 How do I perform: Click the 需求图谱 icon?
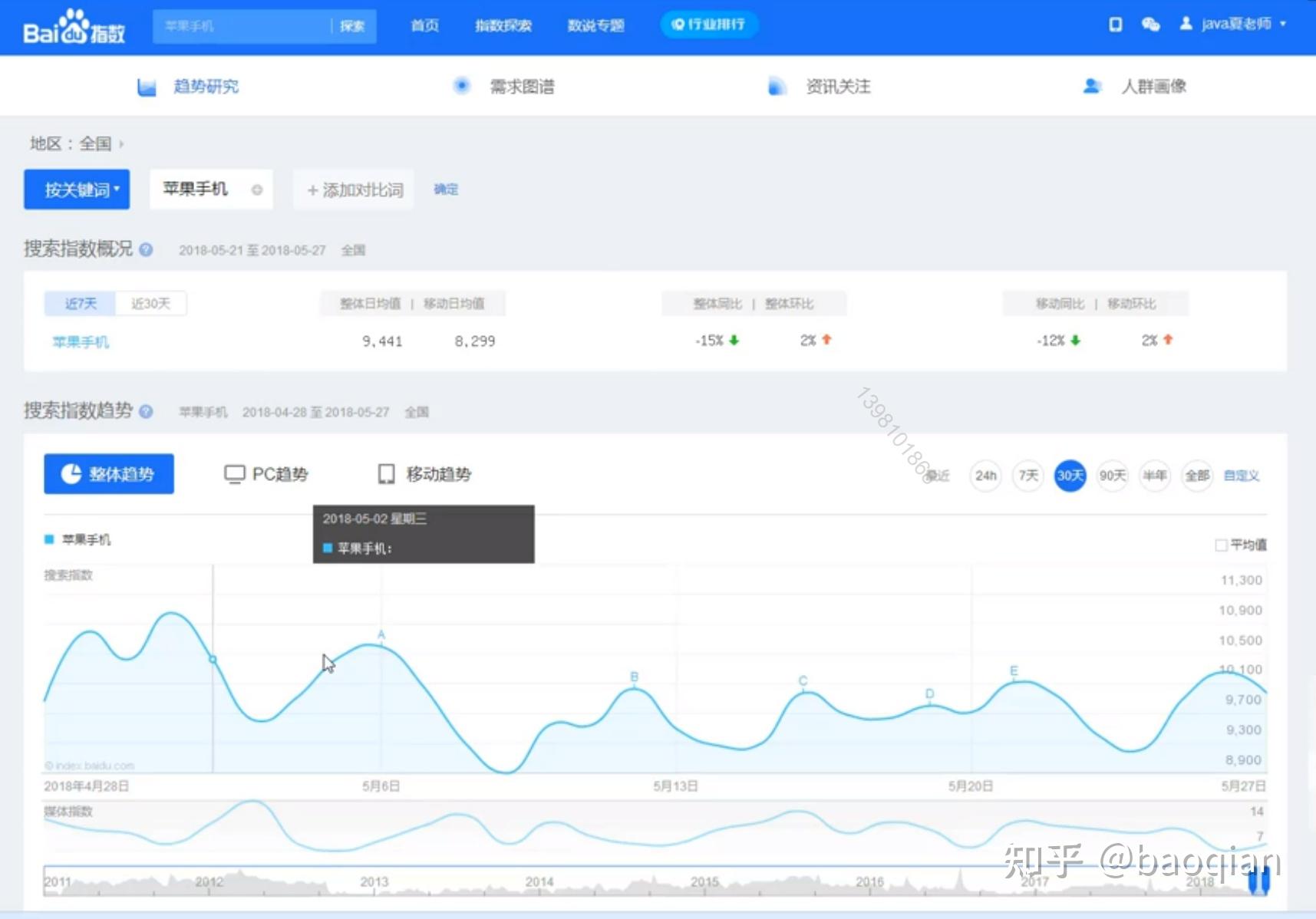tap(461, 86)
